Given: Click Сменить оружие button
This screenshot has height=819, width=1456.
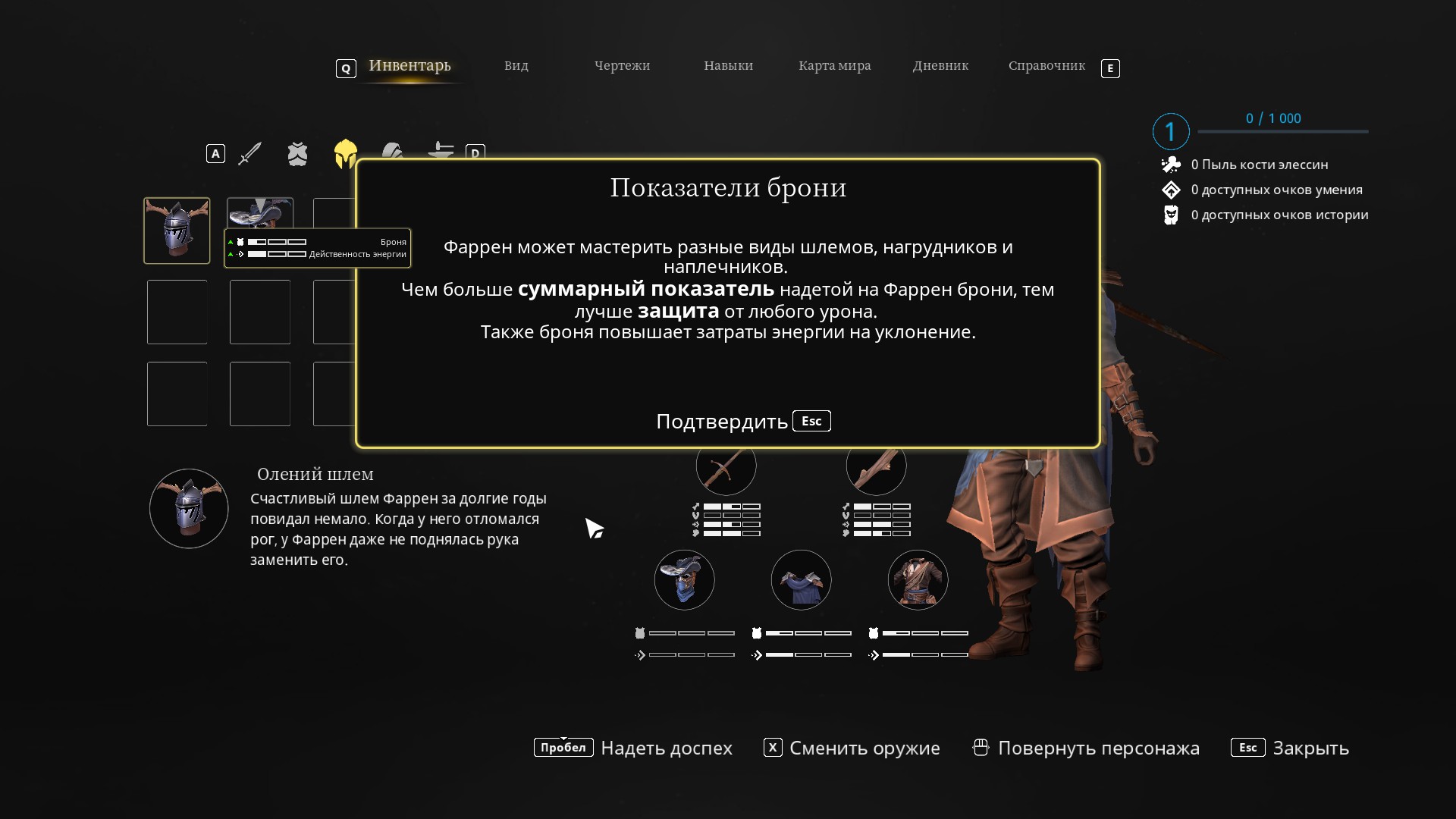Looking at the screenshot, I should pyautogui.click(x=864, y=748).
